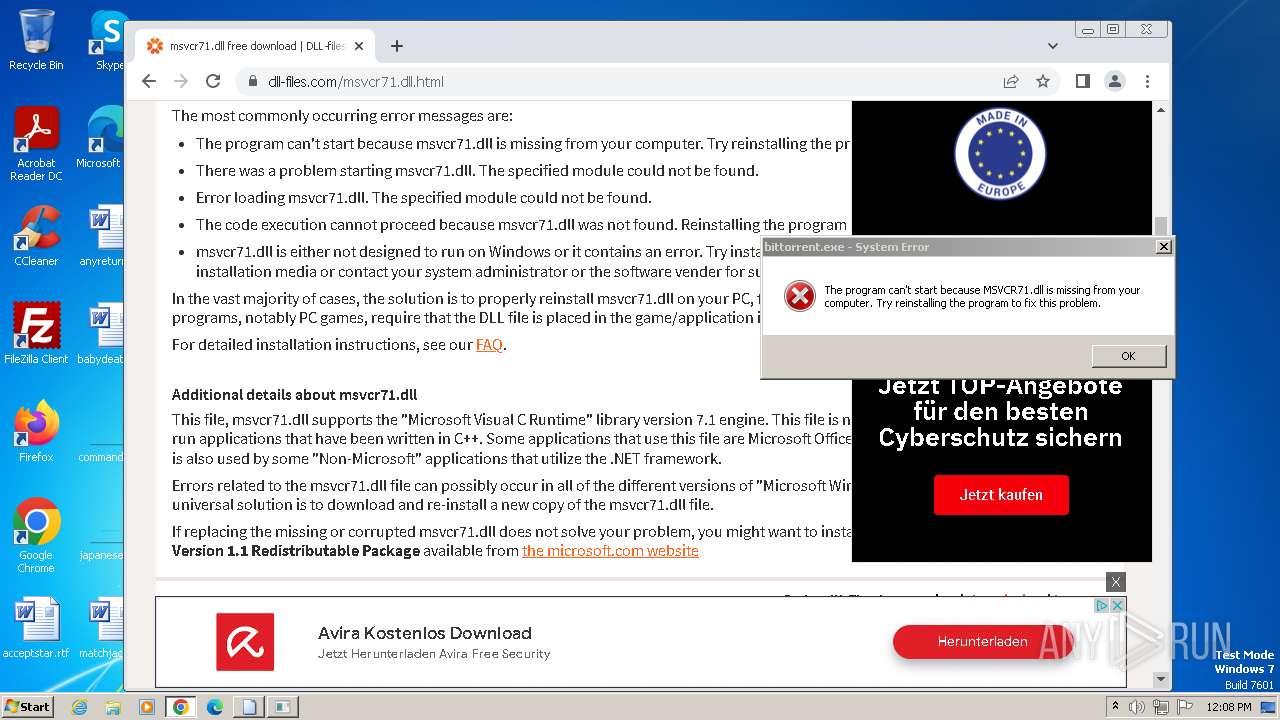Expand the tab search chevron
Screen dimensions: 1280x720
pyautogui.click(x=1052, y=46)
